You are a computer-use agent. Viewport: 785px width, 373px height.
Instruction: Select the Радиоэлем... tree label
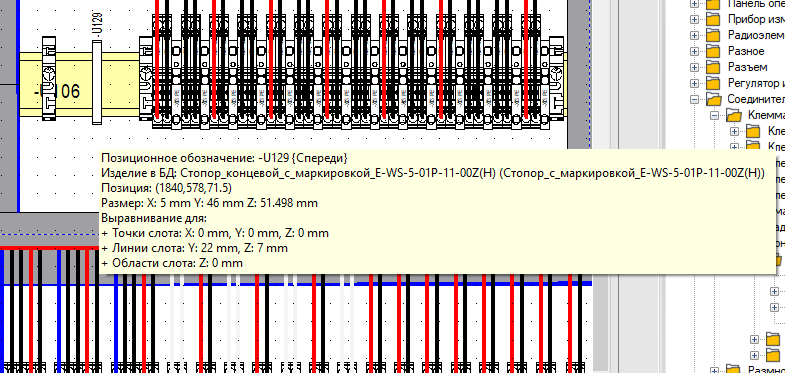click(x=756, y=36)
